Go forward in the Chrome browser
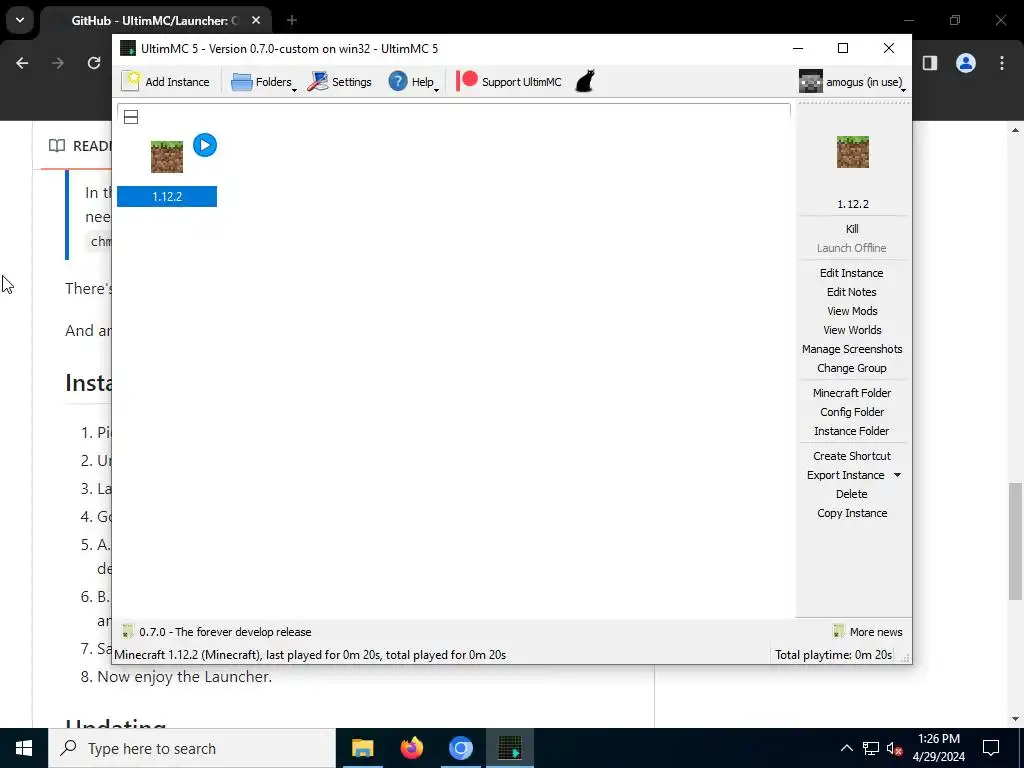Image resolution: width=1024 pixels, height=768 pixels. pyautogui.click(x=58, y=63)
